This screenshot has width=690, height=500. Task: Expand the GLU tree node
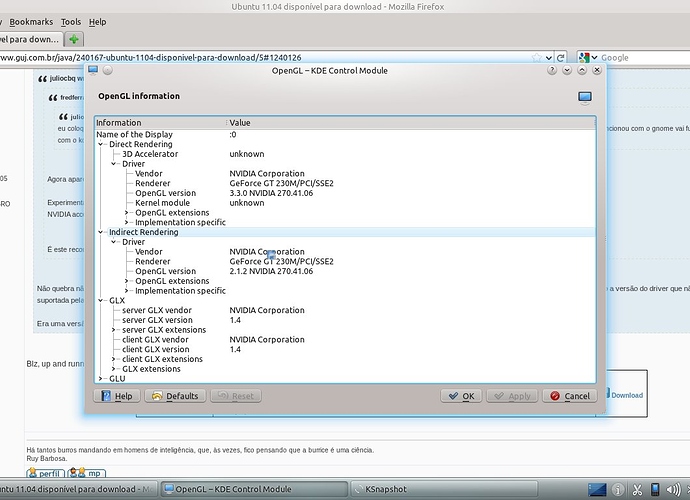(x=101, y=379)
